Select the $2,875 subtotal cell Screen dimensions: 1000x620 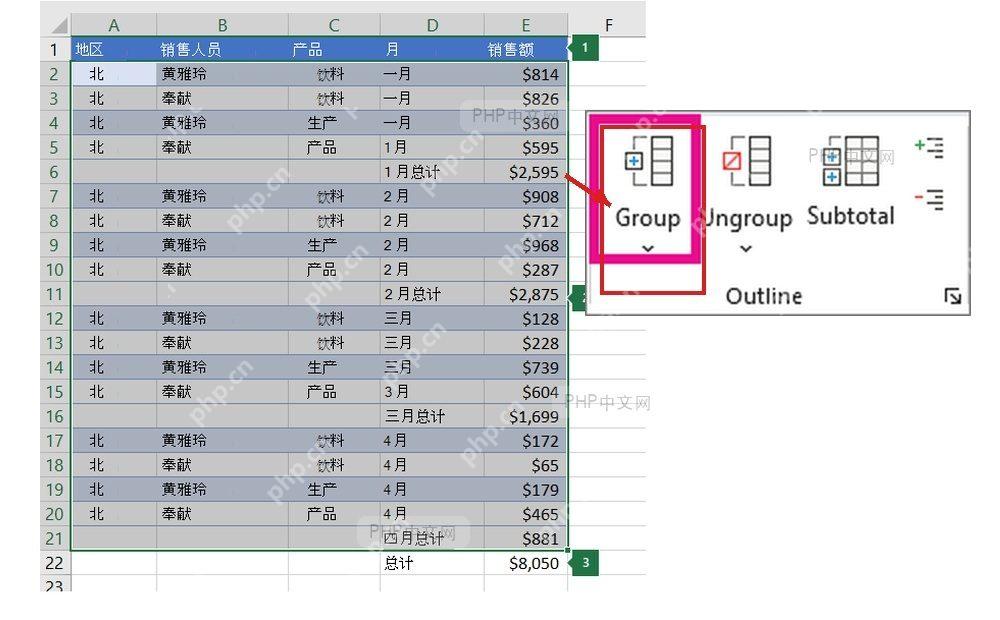point(526,294)
